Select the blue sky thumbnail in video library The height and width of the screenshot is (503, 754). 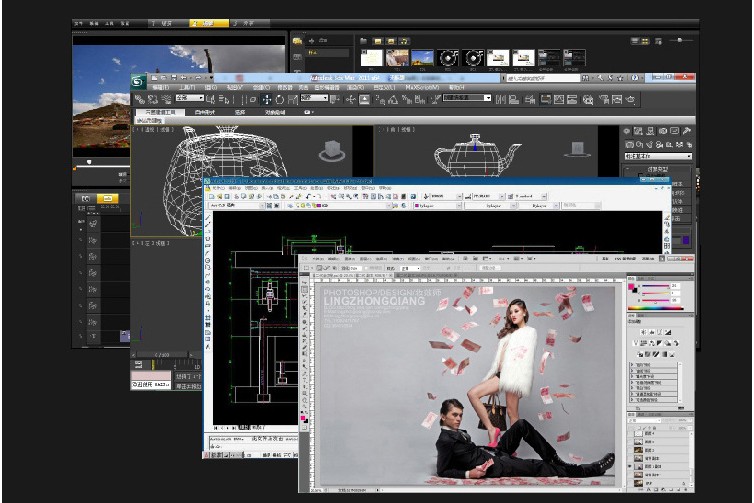pyautogui.click(x=422, y=59)
